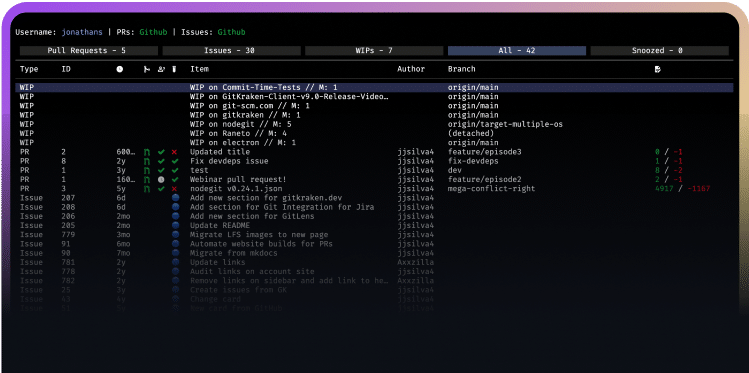The height and width of the screenshot is (373, 749).
Task: Select the Webinar pull request! row
Action: 374,180
